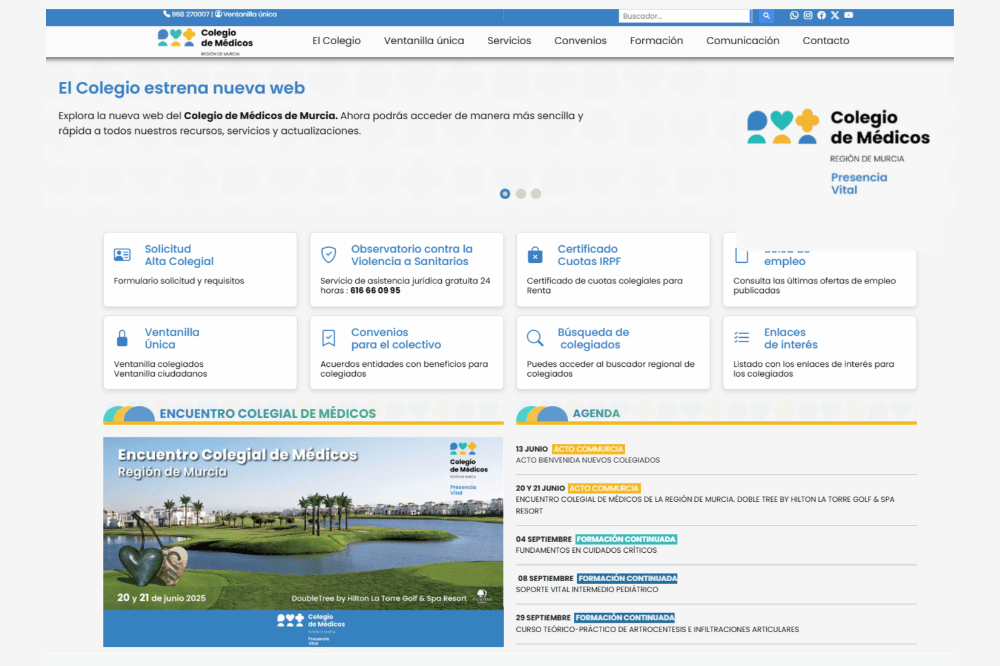Select the first carousel dot
1000x666 pixels.
tap(505, 194)
